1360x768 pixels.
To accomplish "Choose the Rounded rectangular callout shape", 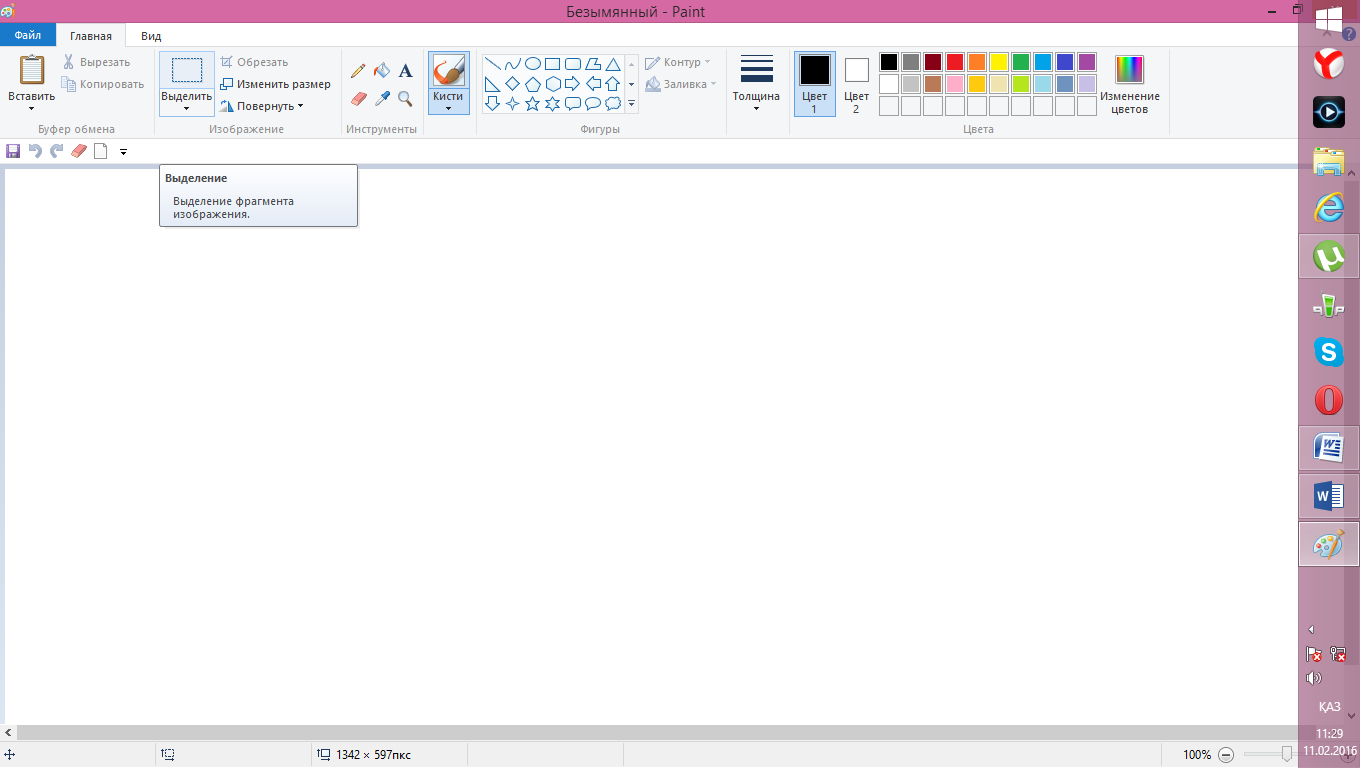I will (x=573, y=104).
